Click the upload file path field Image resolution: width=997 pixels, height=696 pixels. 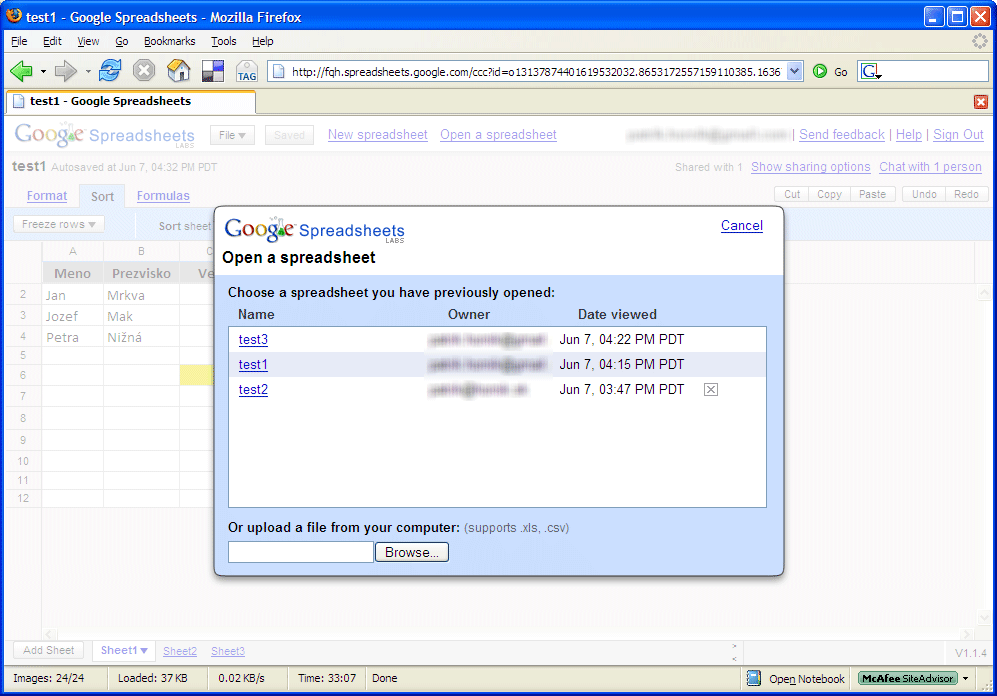[301, 552]
